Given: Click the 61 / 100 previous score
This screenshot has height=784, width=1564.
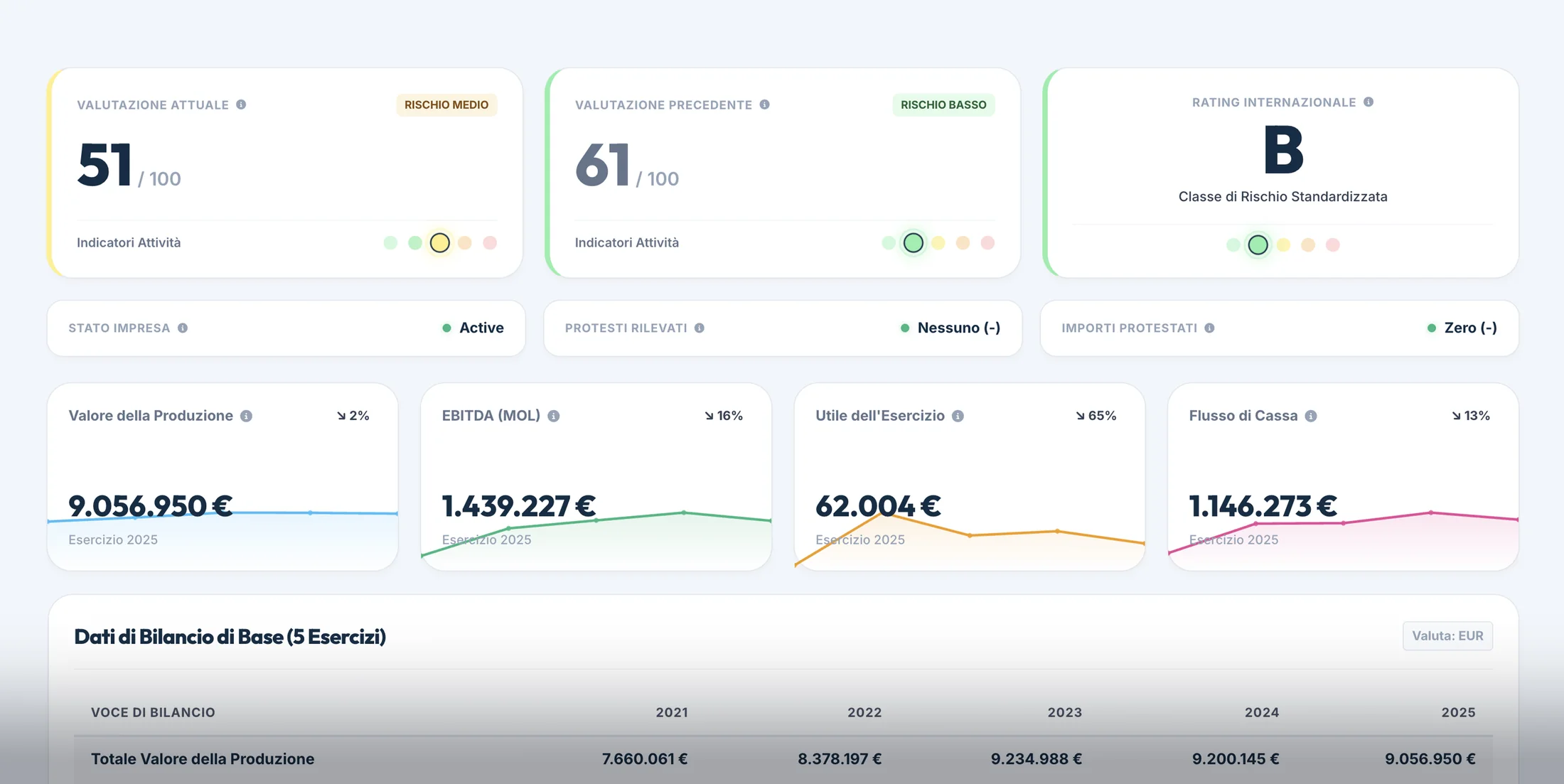Looking at the screenshot, I should 626,165.
